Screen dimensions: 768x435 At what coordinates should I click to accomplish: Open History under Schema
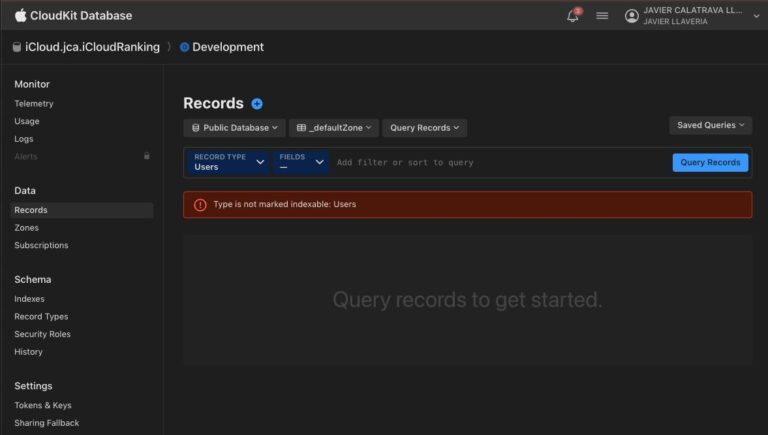[28, 352]
